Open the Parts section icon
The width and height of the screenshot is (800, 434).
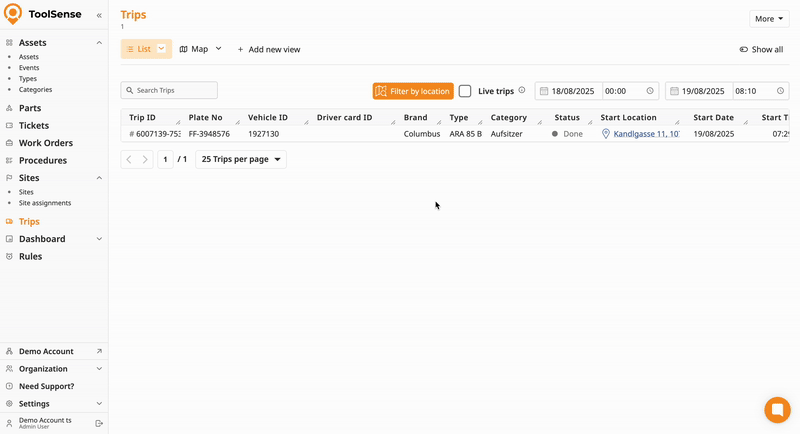[9, 108]
